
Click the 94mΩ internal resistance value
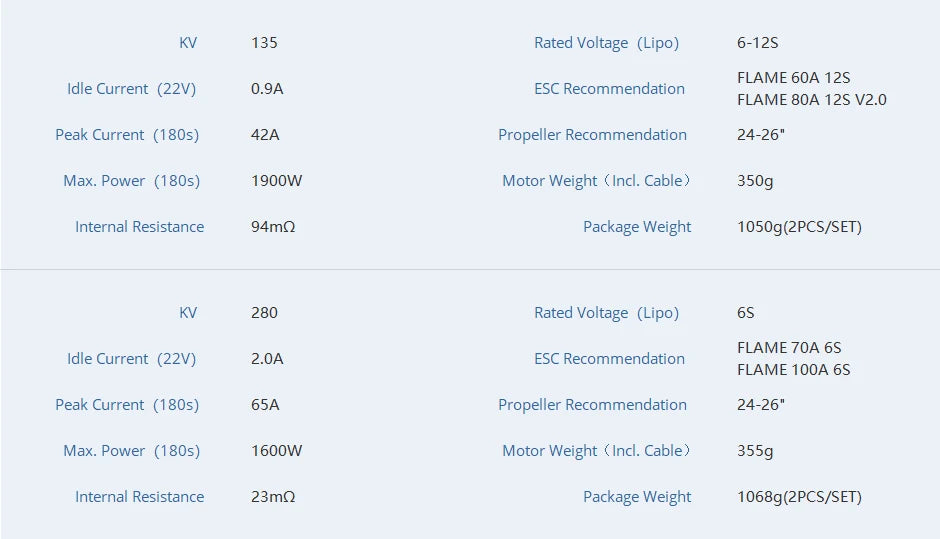tap(273, 227)
